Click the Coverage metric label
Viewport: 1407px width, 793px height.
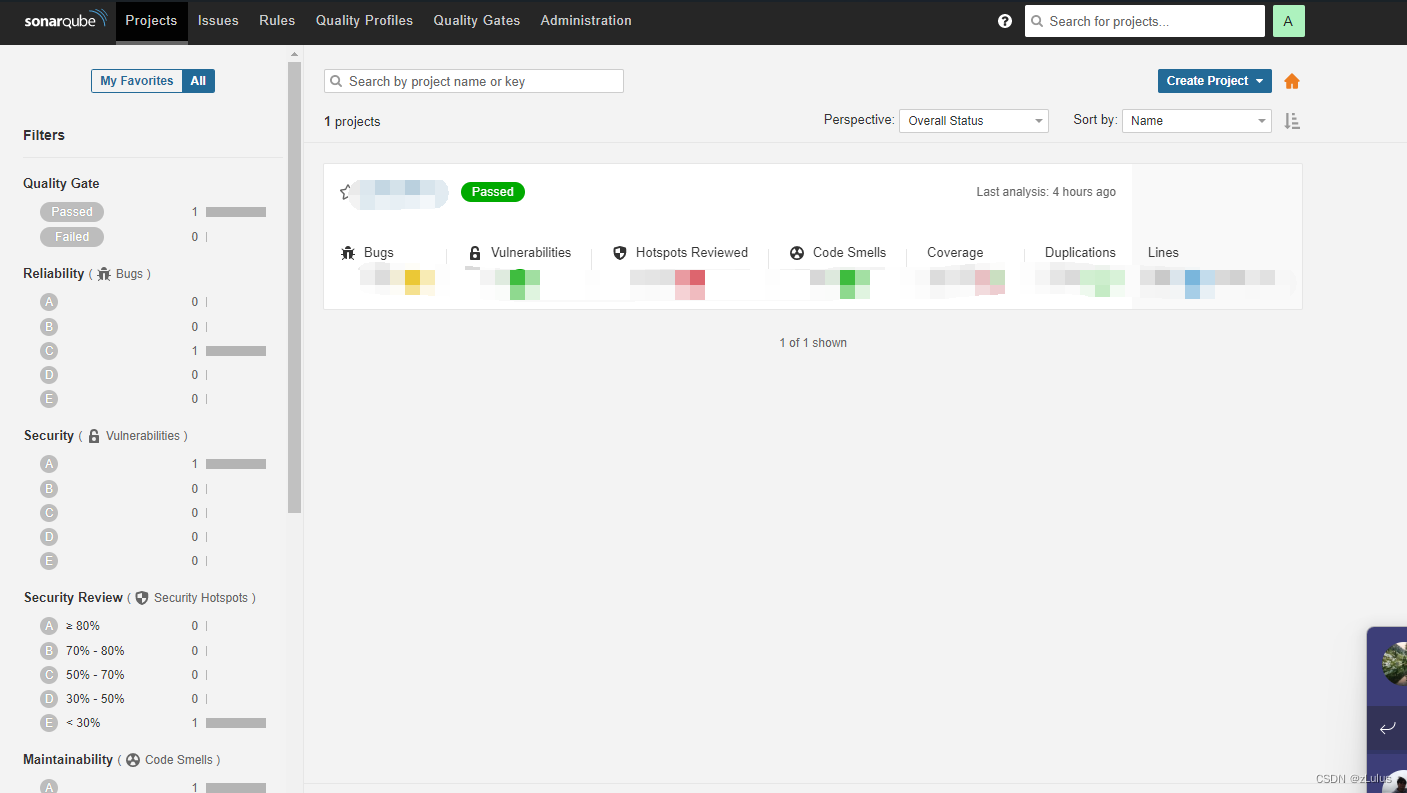tap(955, 253)
